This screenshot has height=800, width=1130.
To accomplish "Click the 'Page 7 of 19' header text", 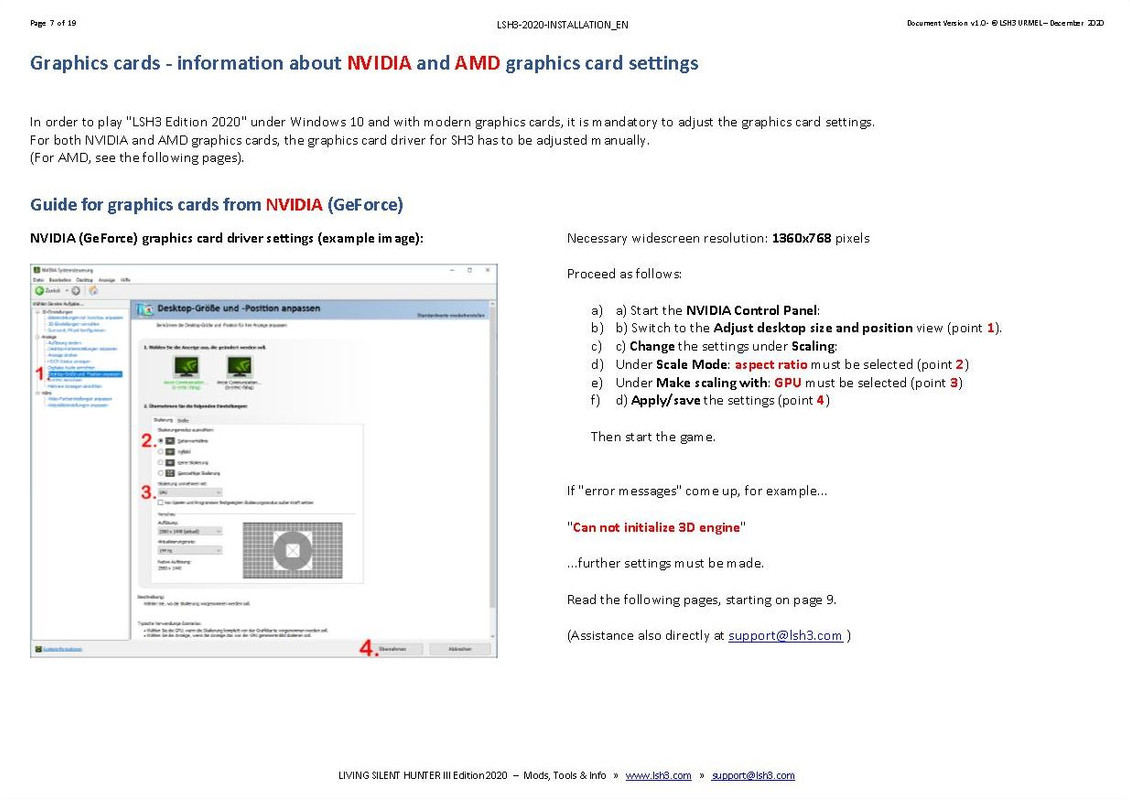I will tap(53, 23).
